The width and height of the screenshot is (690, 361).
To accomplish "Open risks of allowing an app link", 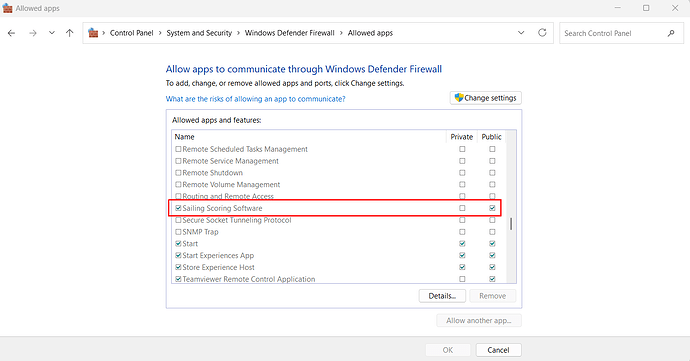I will 255,99.
